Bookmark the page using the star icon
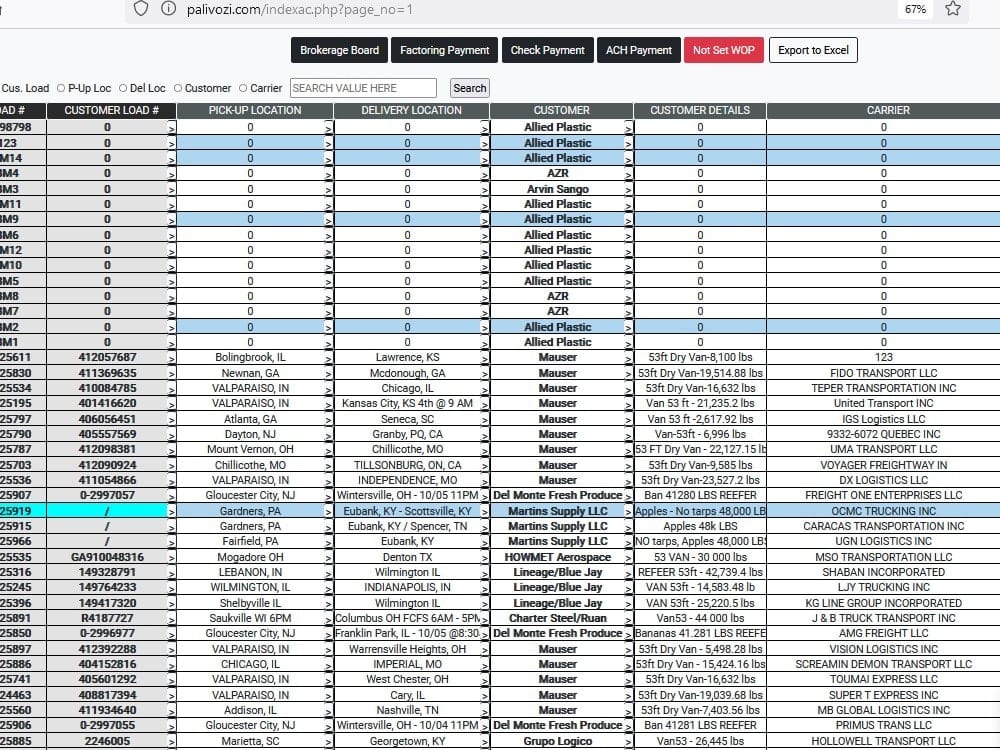The image size is (1000, 750). pos(952,8)
